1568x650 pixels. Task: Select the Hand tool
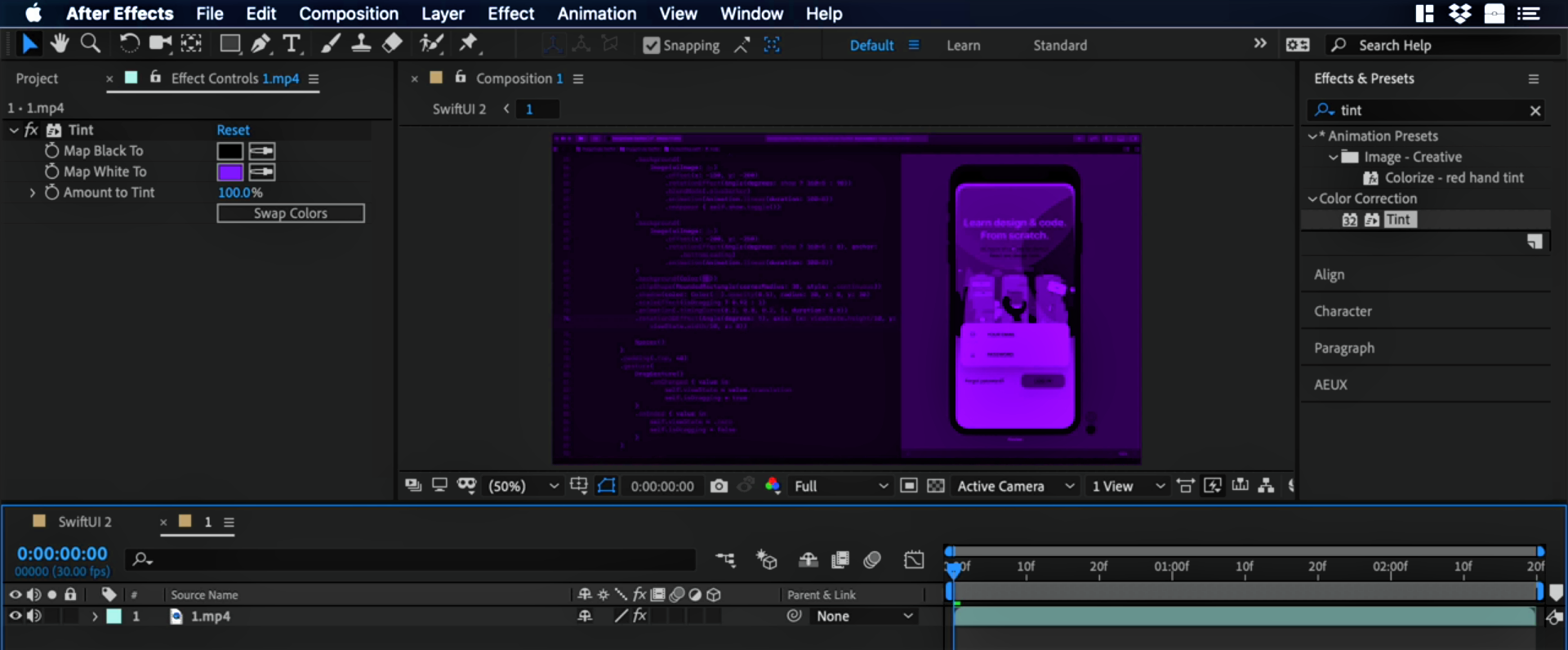click(x=59, y=43)
